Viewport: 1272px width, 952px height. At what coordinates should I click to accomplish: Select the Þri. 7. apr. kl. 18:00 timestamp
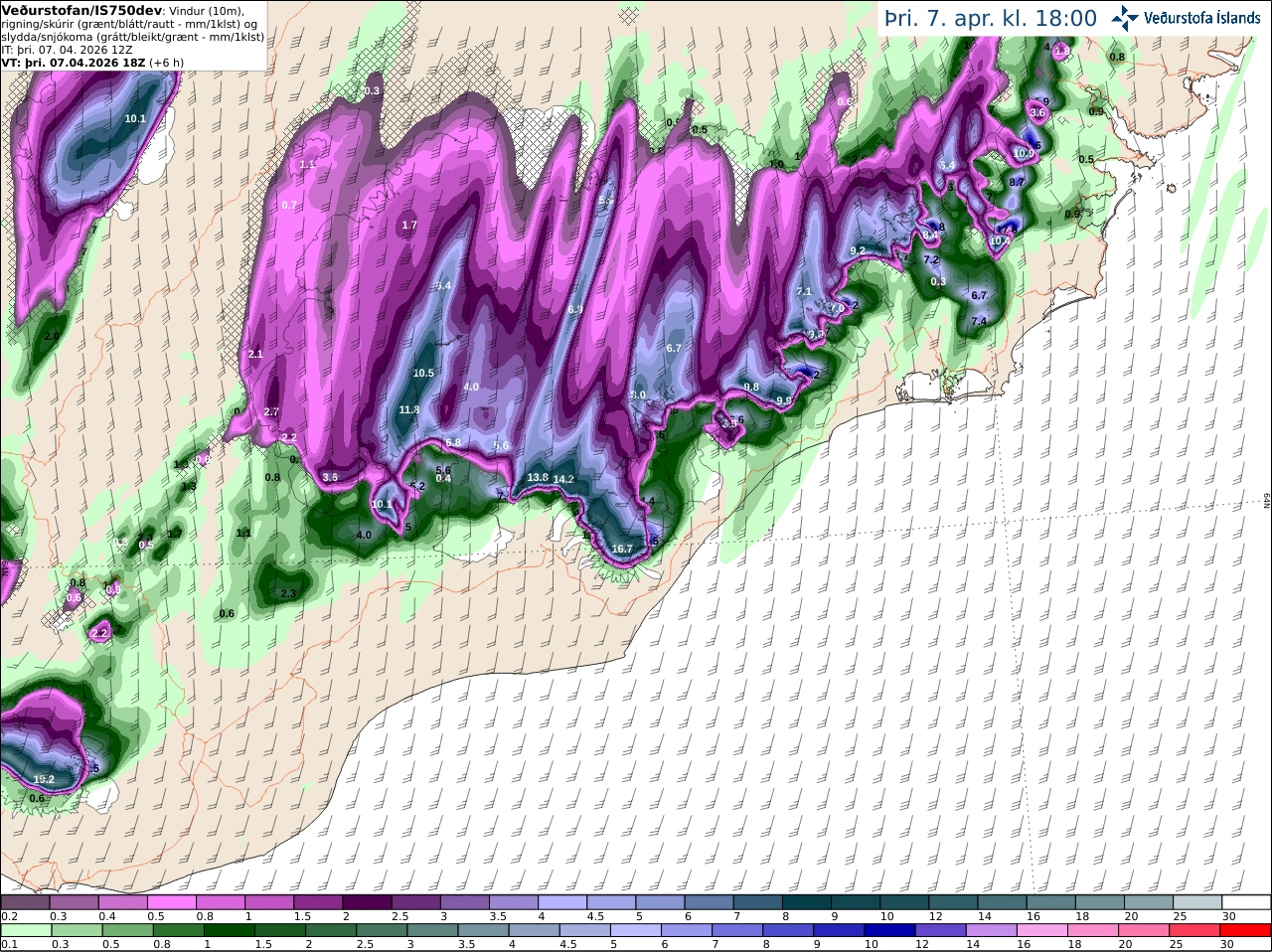click(x=991, y=18)
